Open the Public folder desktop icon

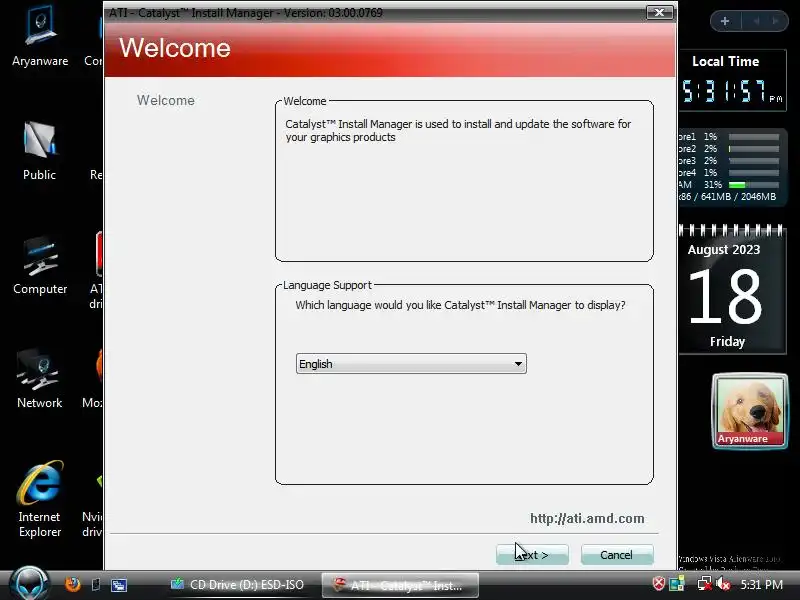tap(39, 151)
